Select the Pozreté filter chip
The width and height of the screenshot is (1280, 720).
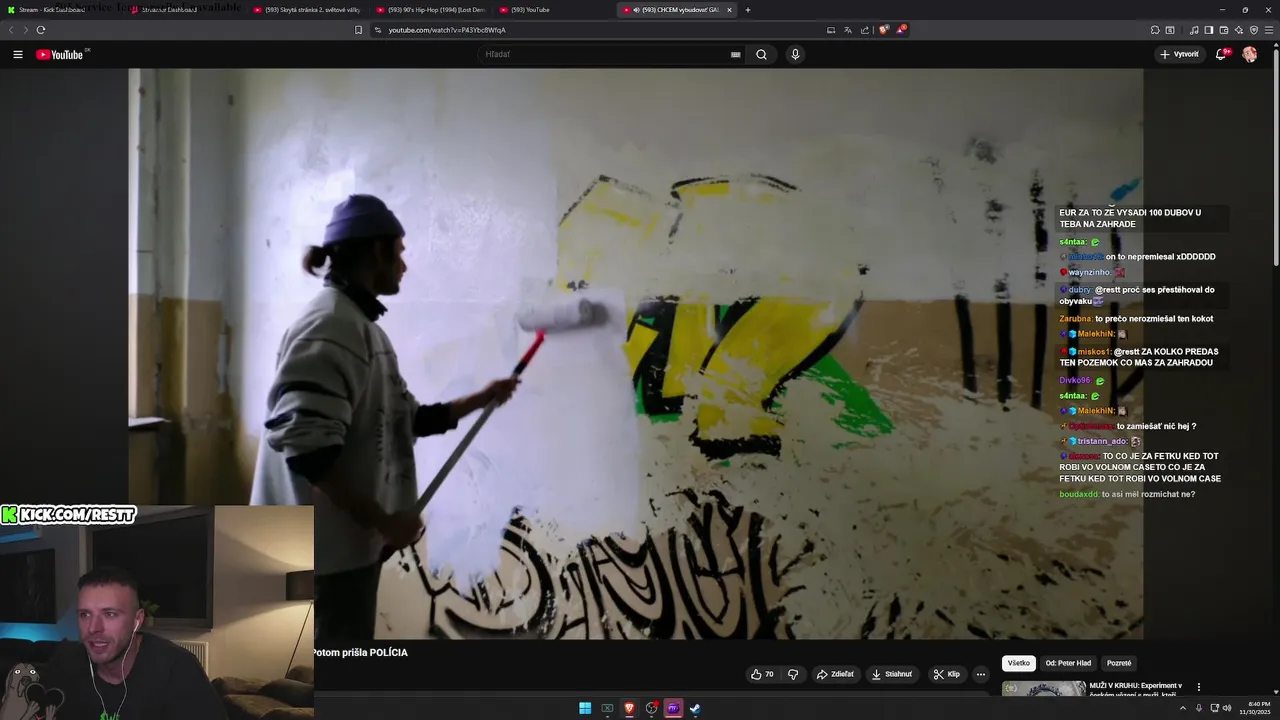(1119, 663)
